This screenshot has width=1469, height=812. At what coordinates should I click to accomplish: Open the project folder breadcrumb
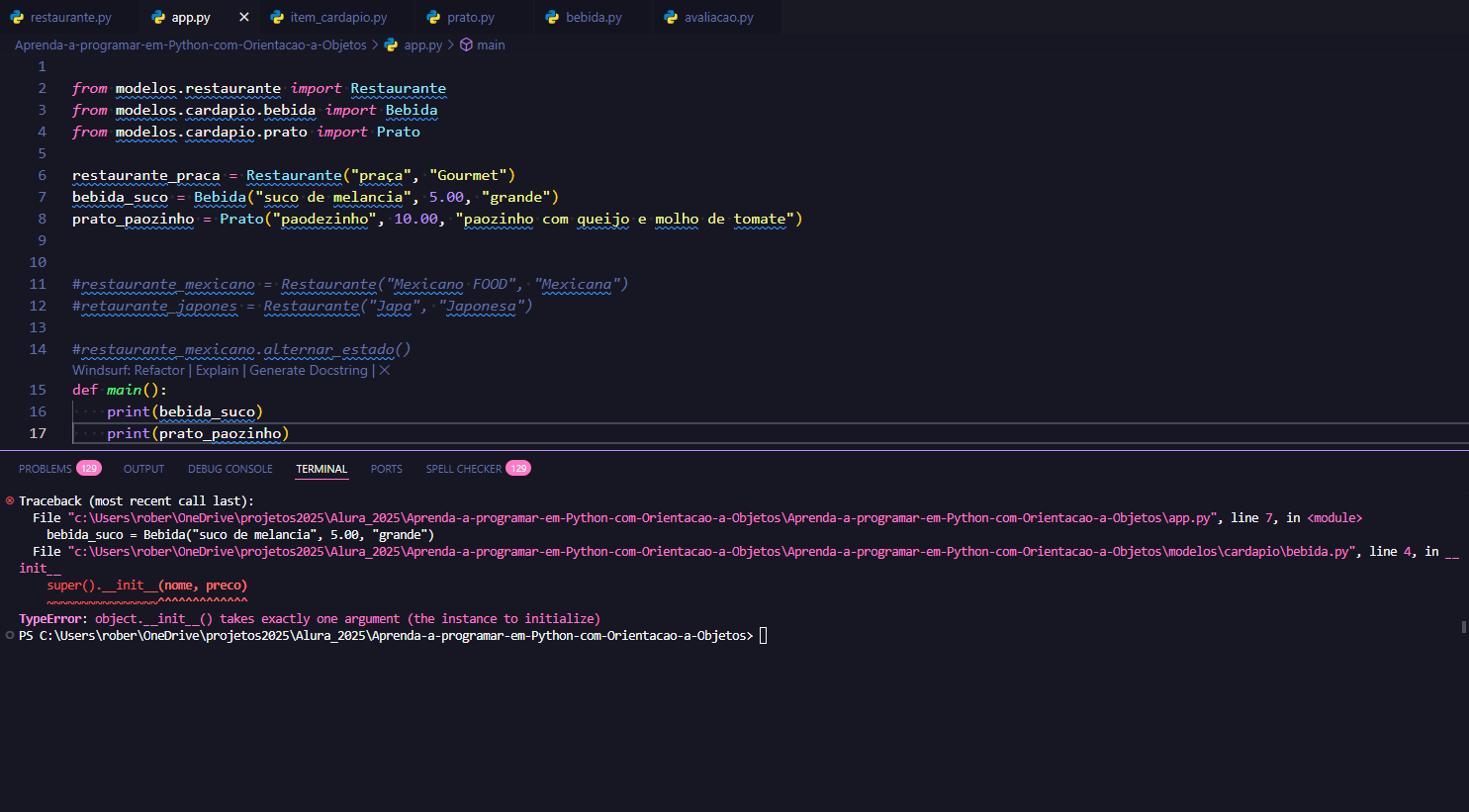coord(190,45)
